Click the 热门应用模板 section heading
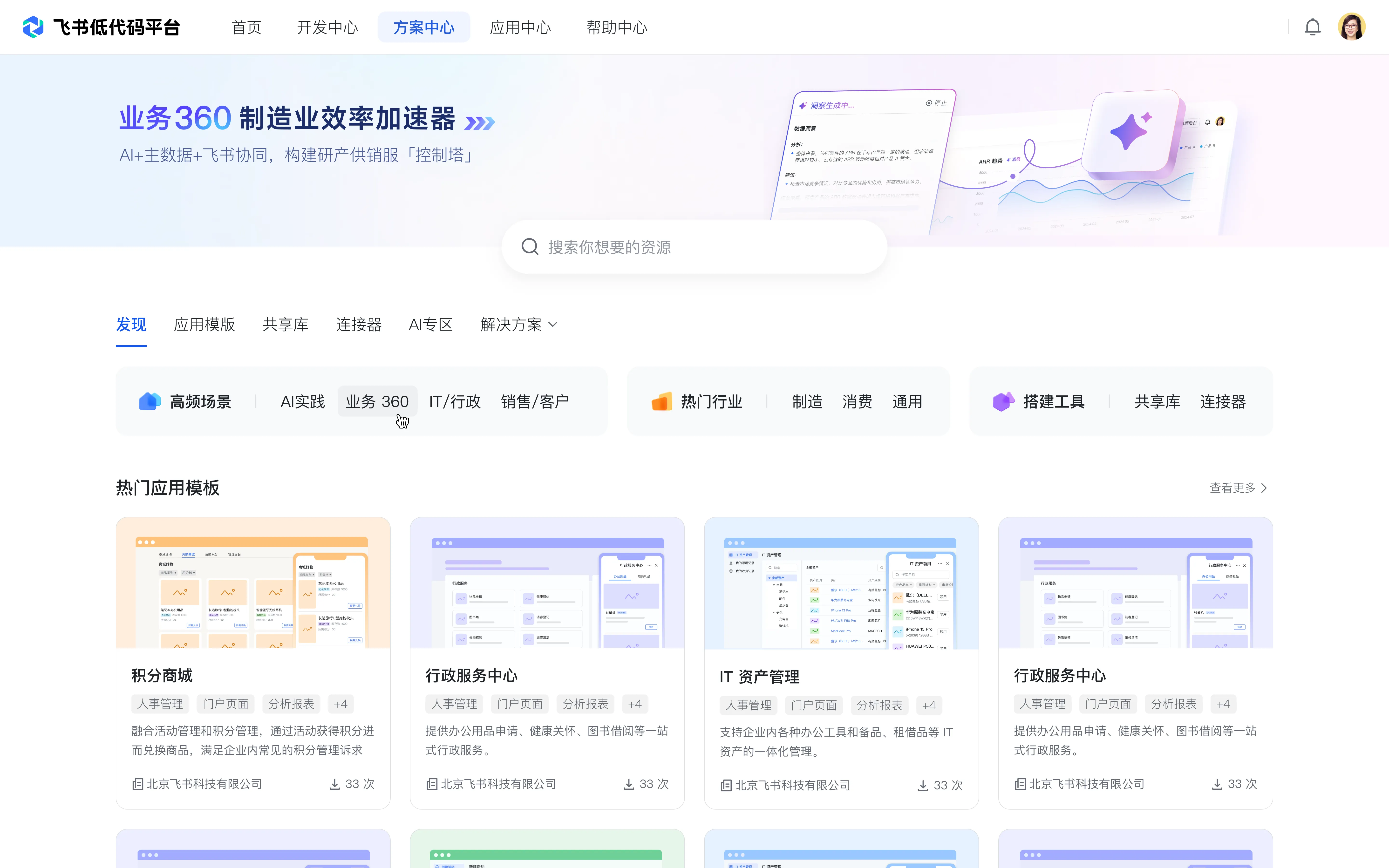 click(x=168, y=488)
